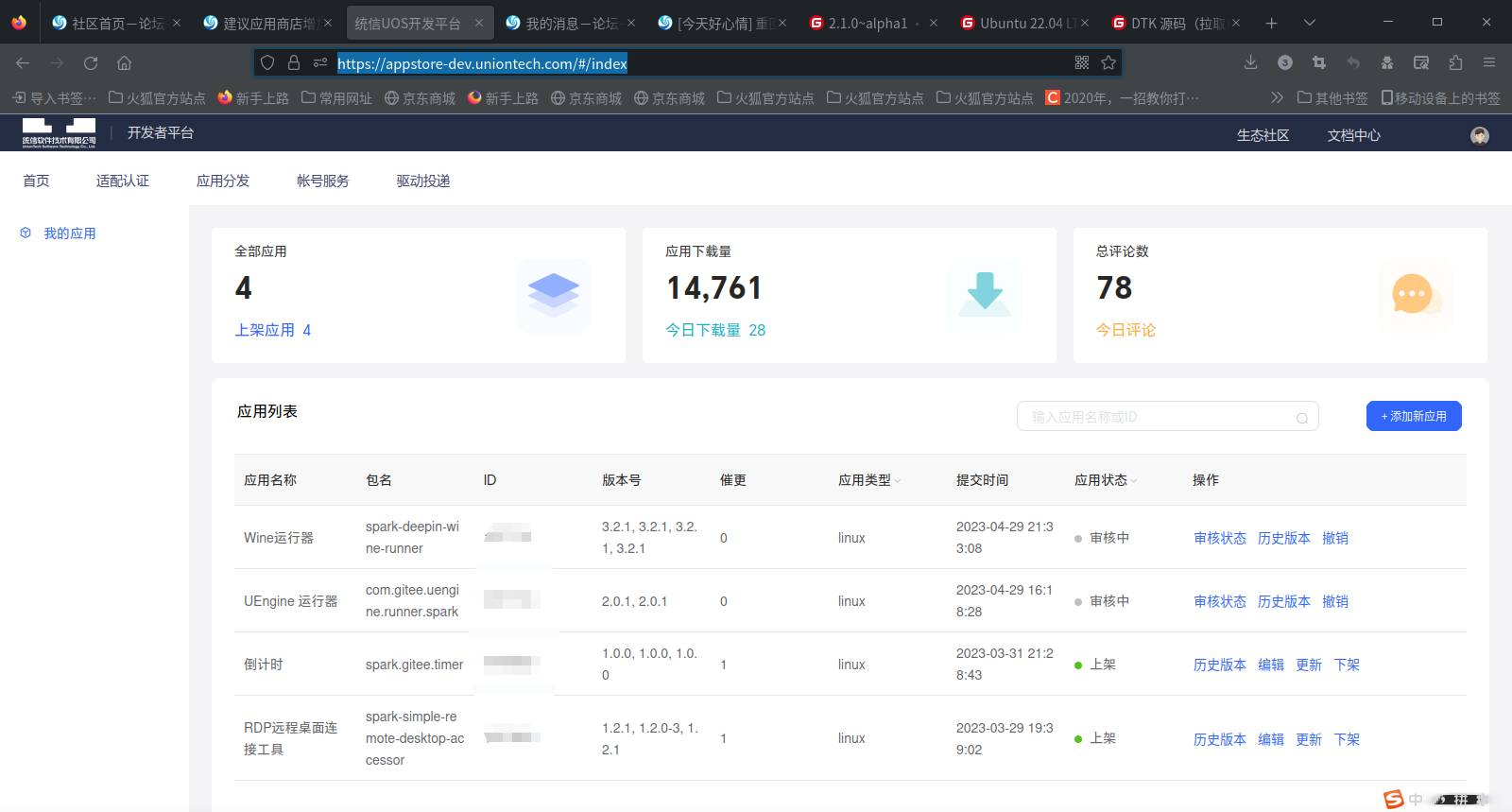Open 历史版本 for Wine运行器

[x=1283, y=538]
